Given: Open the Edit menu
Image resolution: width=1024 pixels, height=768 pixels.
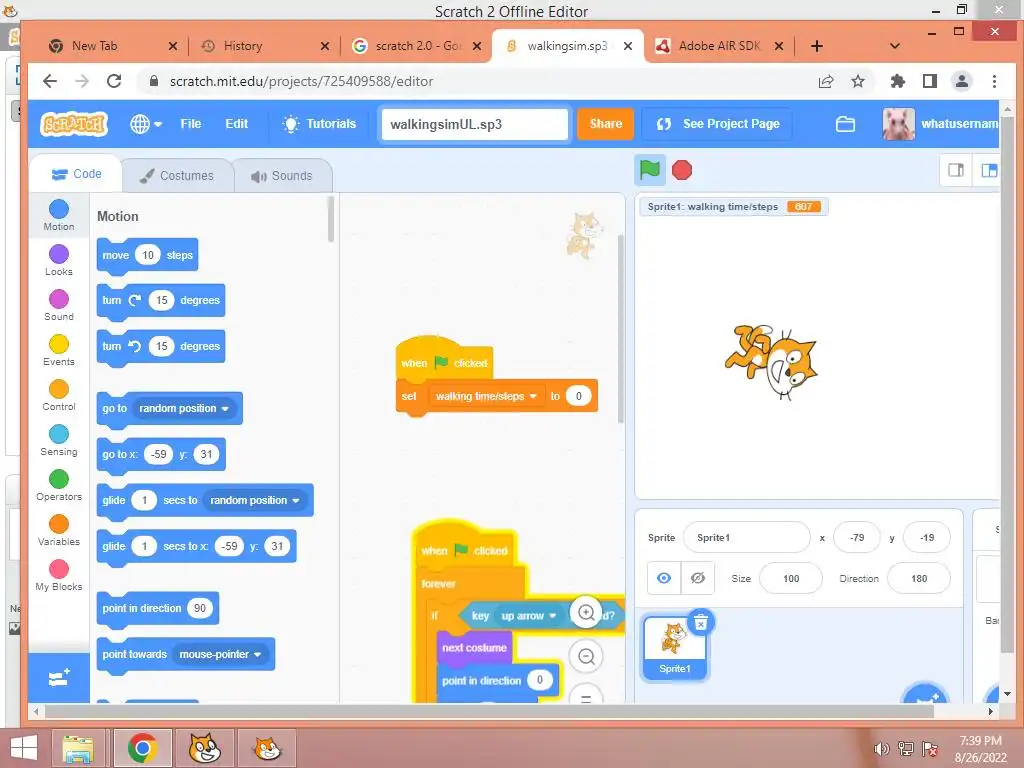Looking at the screenshot, I should [236, 123].
